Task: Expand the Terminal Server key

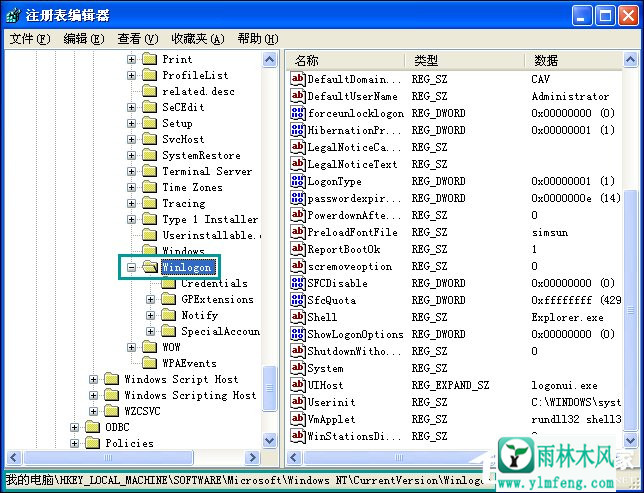Action: [131, 172]
